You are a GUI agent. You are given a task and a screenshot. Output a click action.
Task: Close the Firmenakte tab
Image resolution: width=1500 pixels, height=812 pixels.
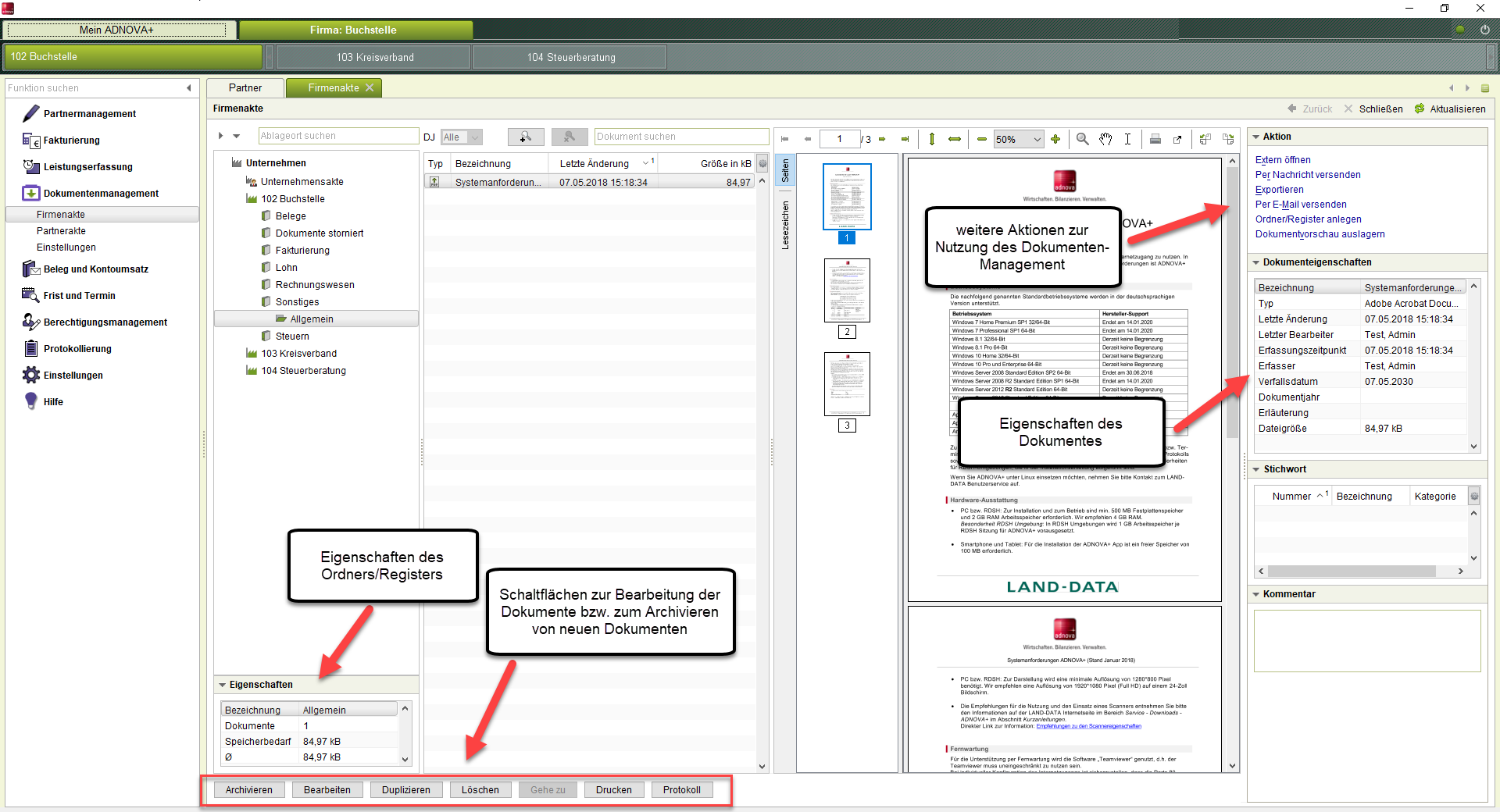click(x=370, y=88)
